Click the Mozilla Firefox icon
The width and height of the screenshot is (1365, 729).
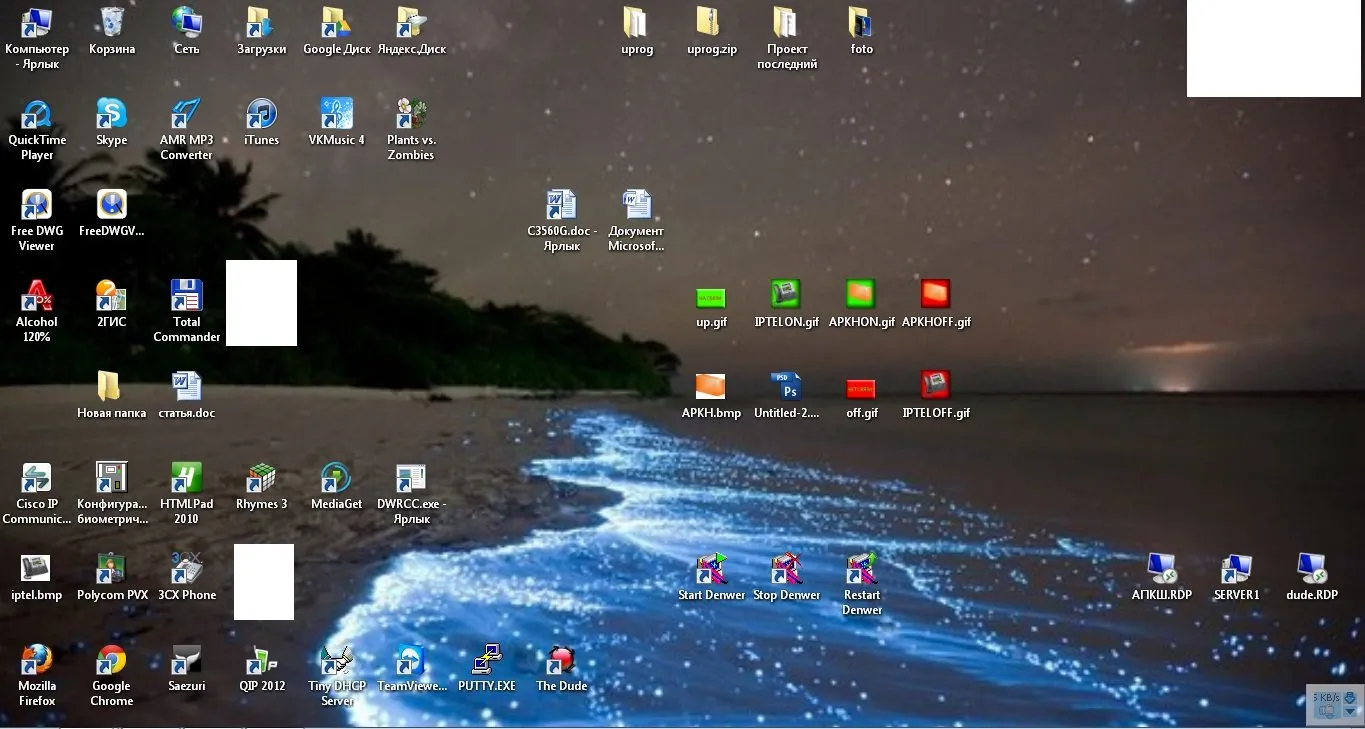[37, 675]
